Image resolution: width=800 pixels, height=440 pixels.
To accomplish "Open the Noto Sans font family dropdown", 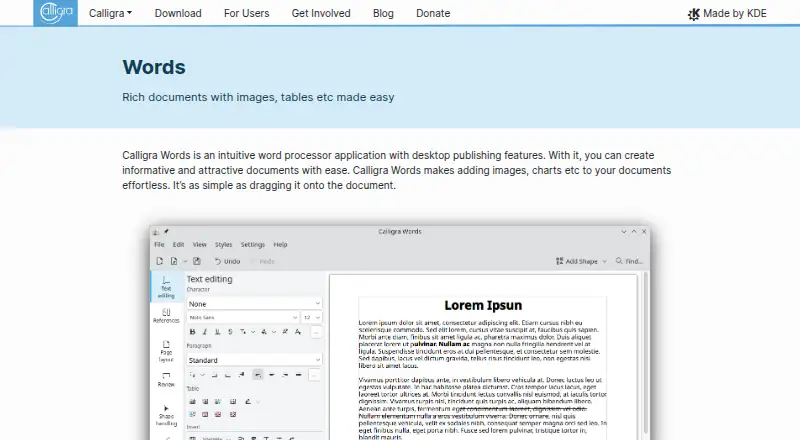I will point(243,317).
